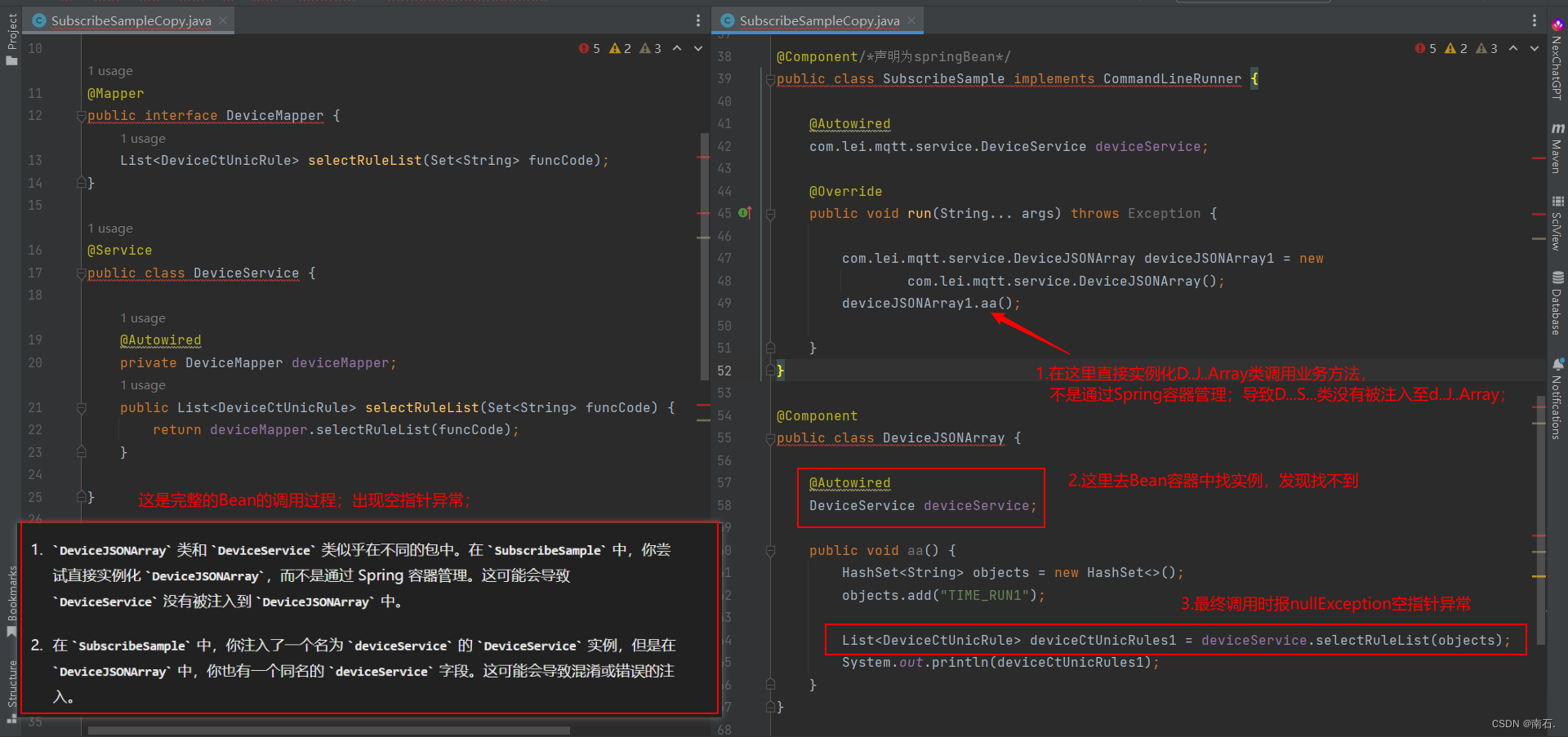Image resolution: width=1568 pixels, height=737 pixels.
Task: Collapse DeviceService class fold at line 17
Action: tap(81, 273)
